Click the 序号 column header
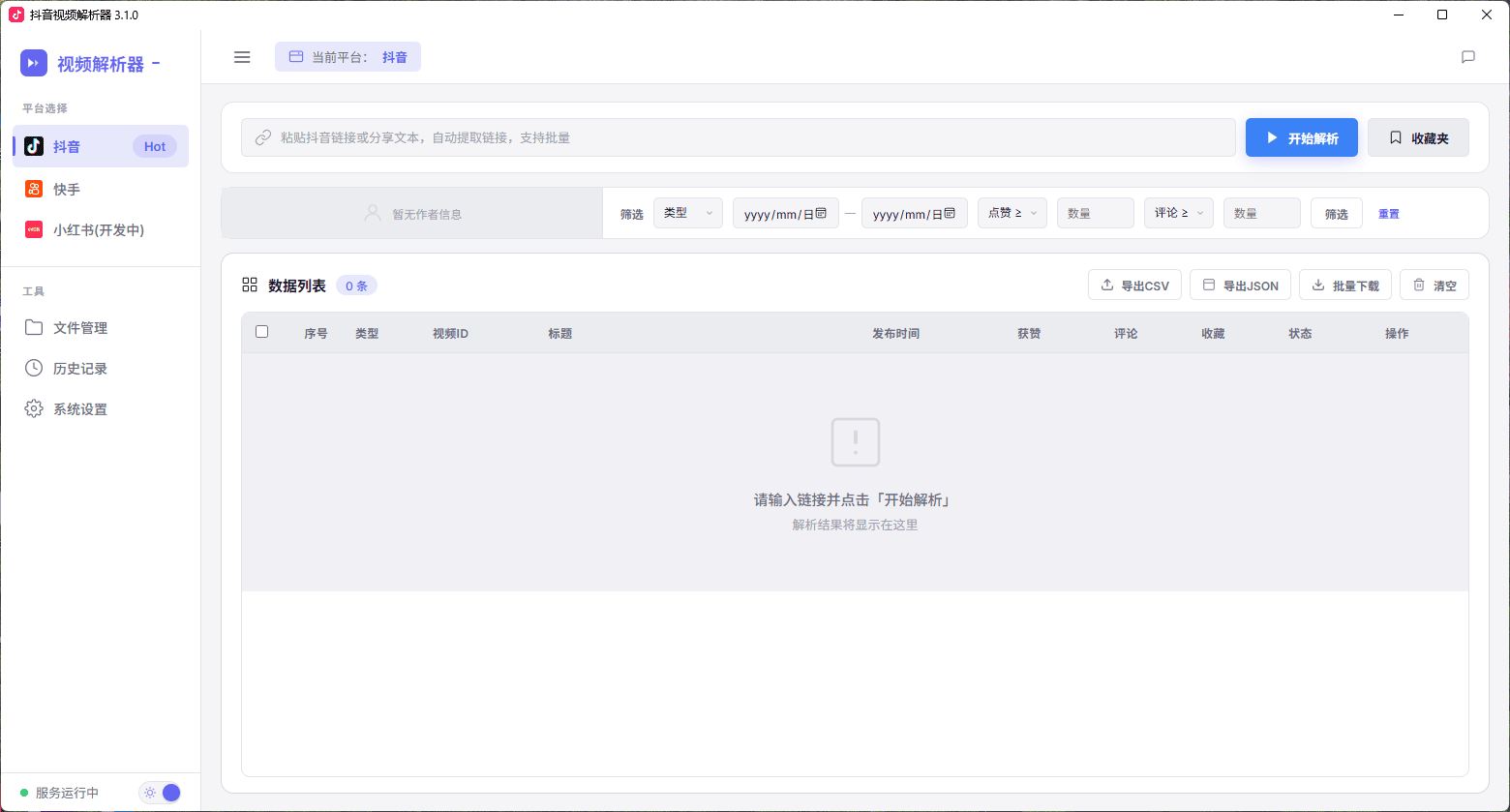Screen dimensions: 1510x812 point(316,333)
